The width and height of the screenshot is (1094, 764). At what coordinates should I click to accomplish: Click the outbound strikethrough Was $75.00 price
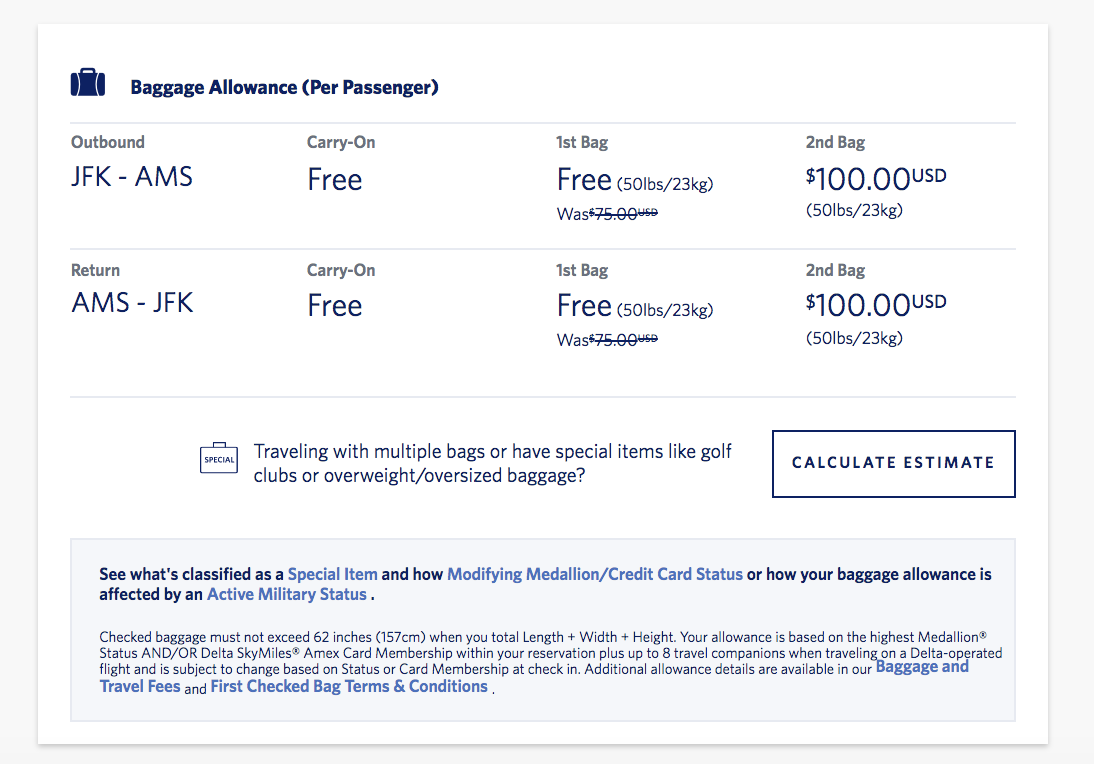tap(605, 213)
